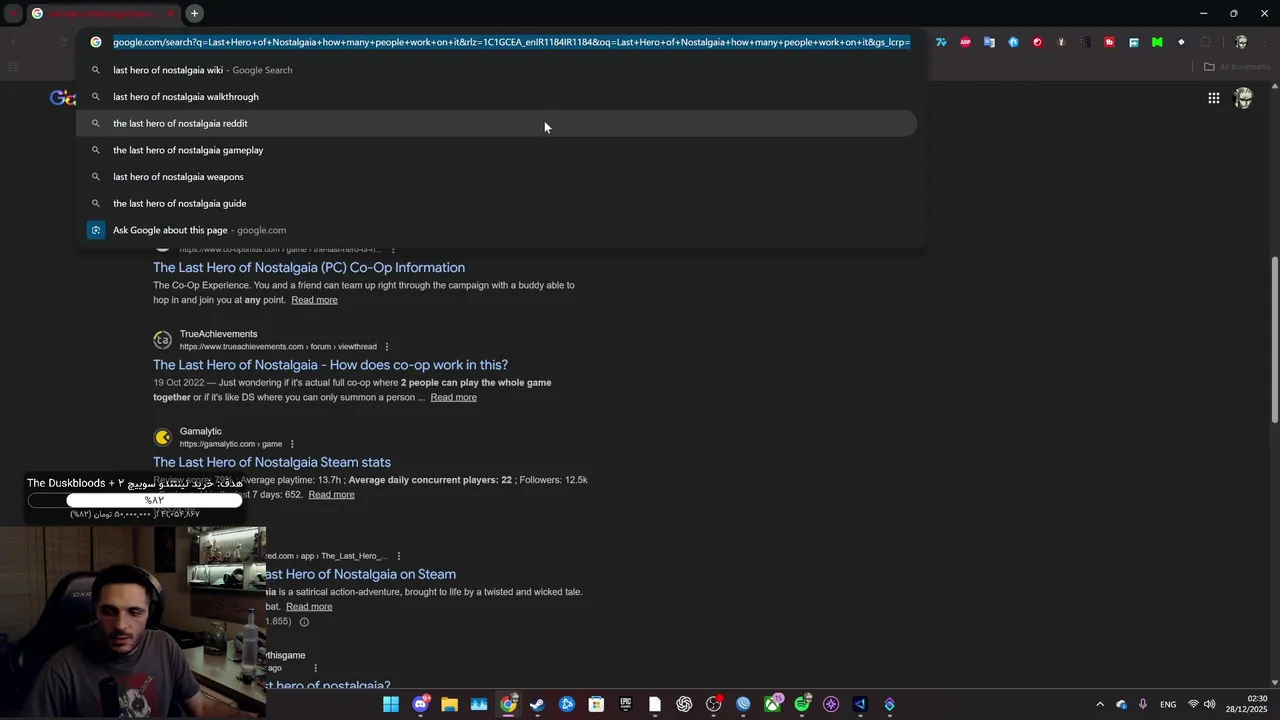The height and width of the screenshot is (720, 1280).
Task: Open the 7TV extension icon
Action: click(941, 42)
